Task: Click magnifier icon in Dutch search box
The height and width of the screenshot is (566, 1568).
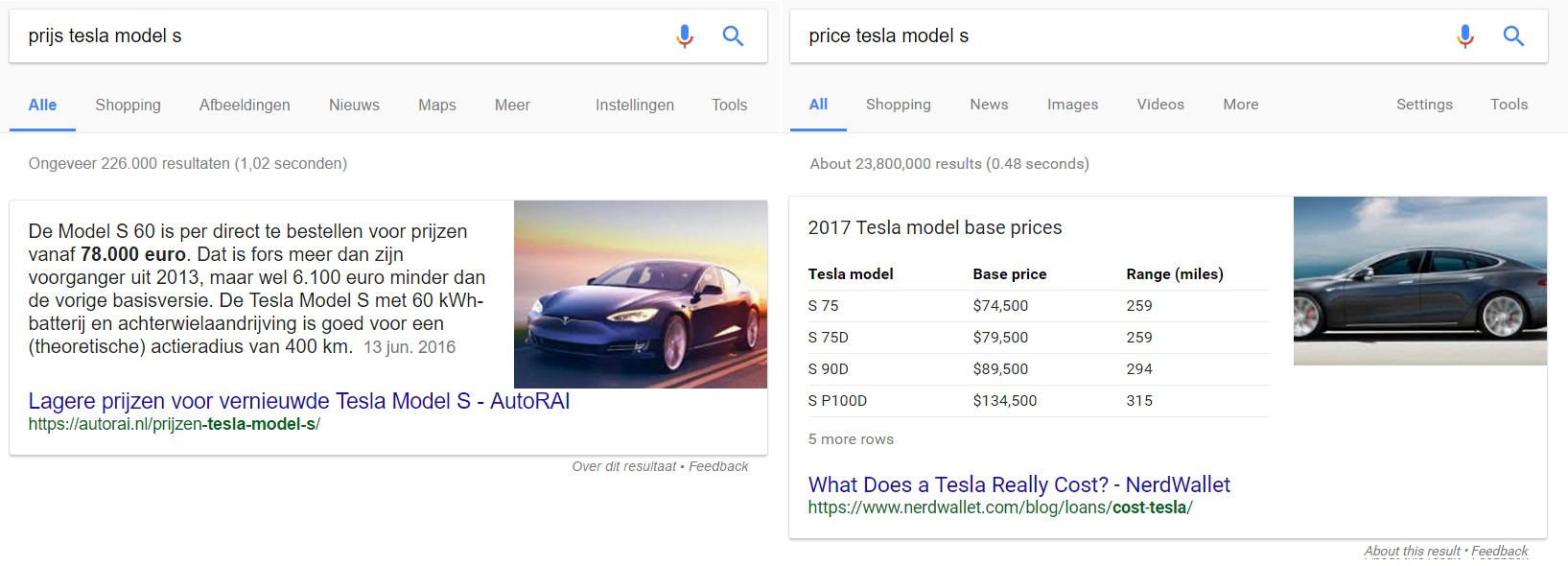Action: click(734, 36)
